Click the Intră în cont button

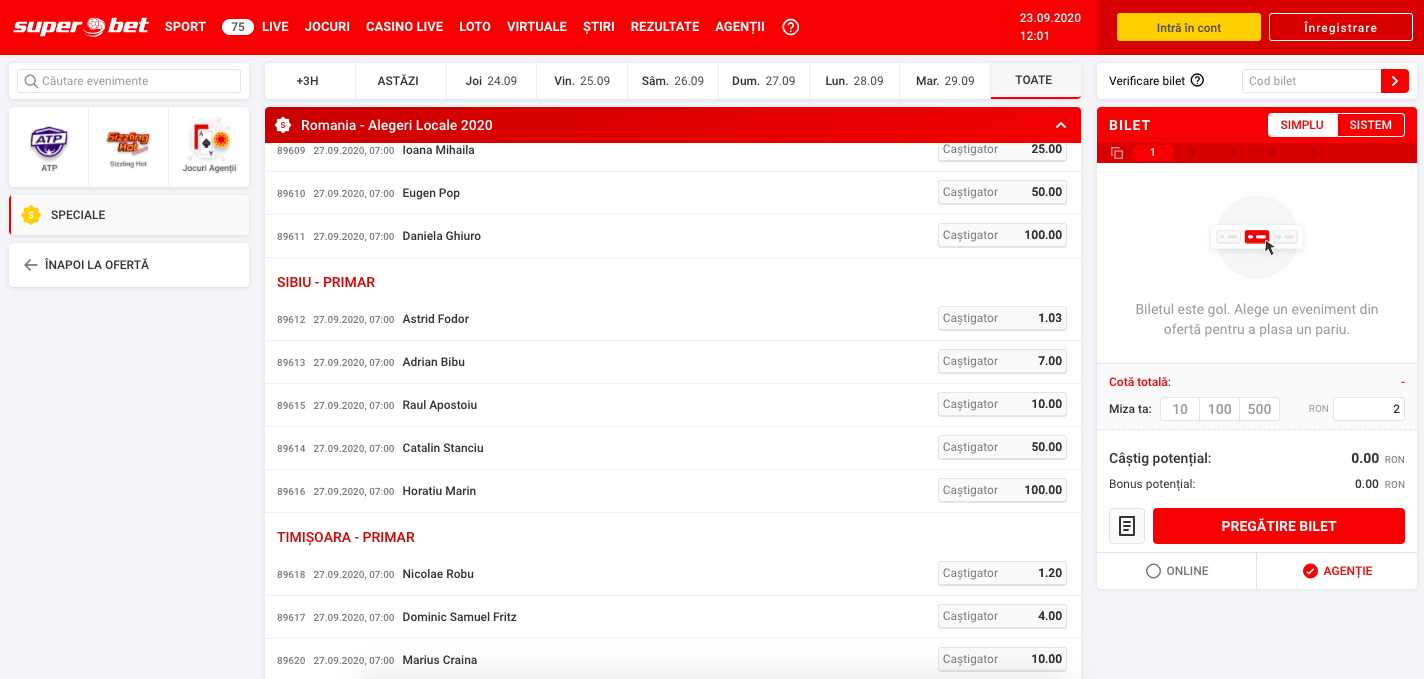pyautogui.click(x=1188, y=28)
